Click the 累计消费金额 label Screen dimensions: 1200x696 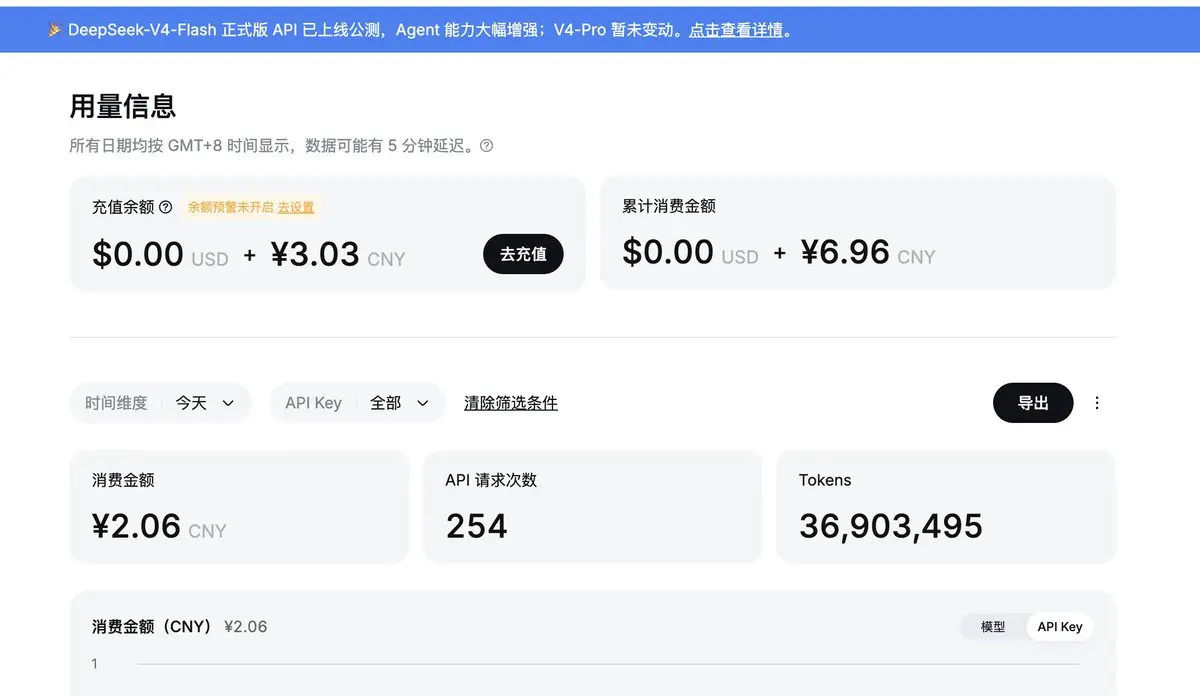click(669, 206)
